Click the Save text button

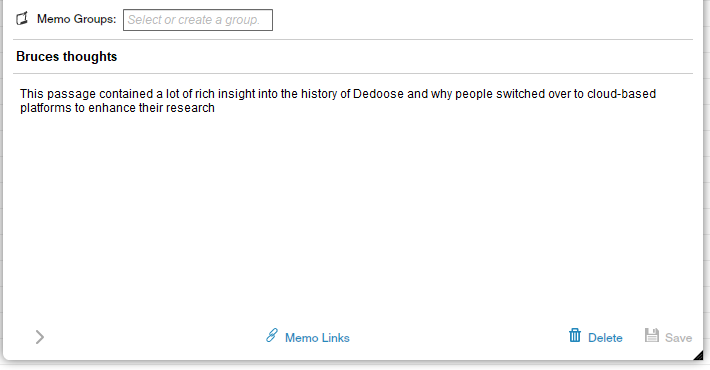678,338
